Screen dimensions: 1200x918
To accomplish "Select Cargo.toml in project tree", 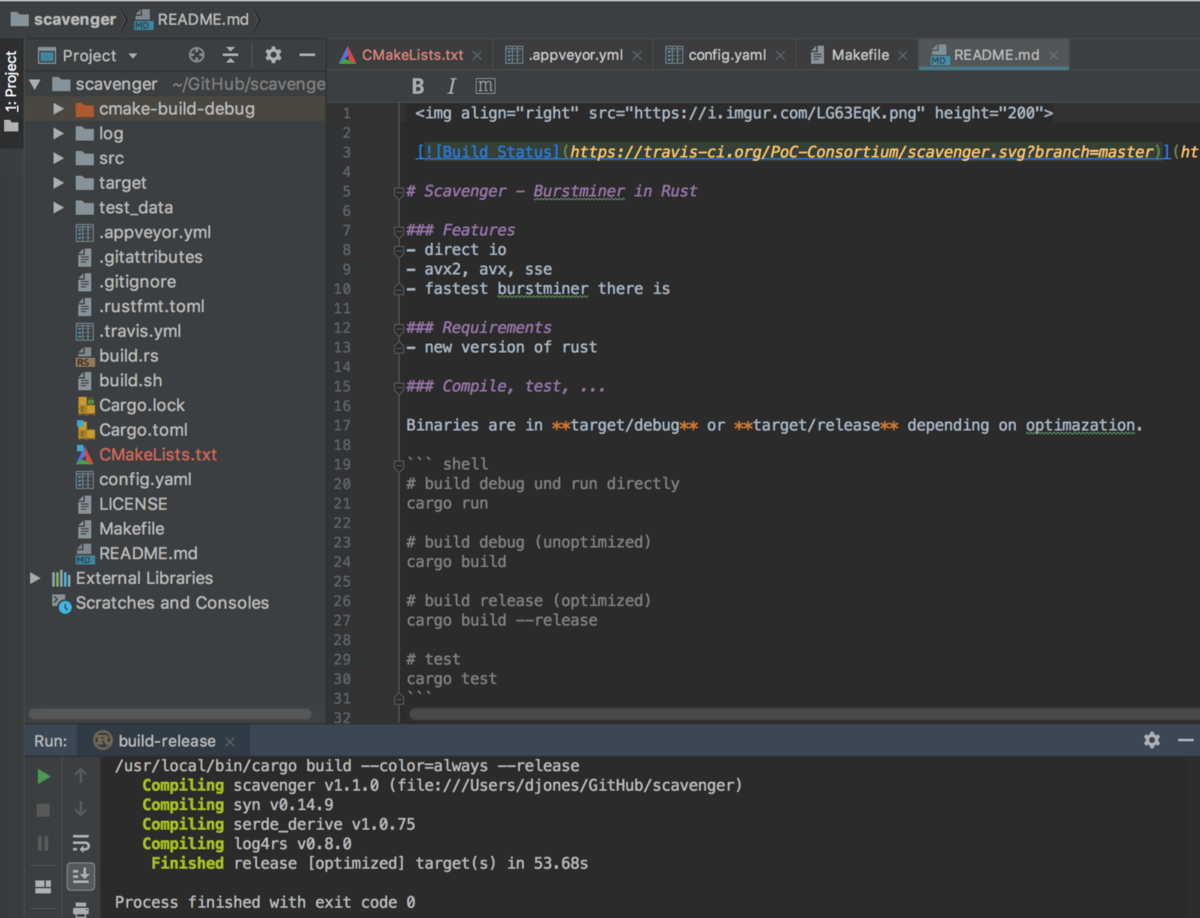I will point(143,430).
